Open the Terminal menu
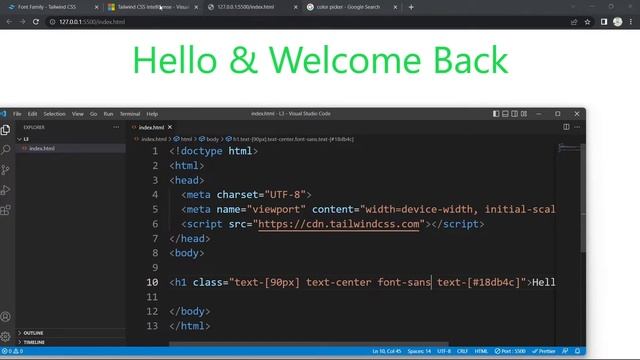The height and width of the screenshot is (360, 640). point(130,114)
